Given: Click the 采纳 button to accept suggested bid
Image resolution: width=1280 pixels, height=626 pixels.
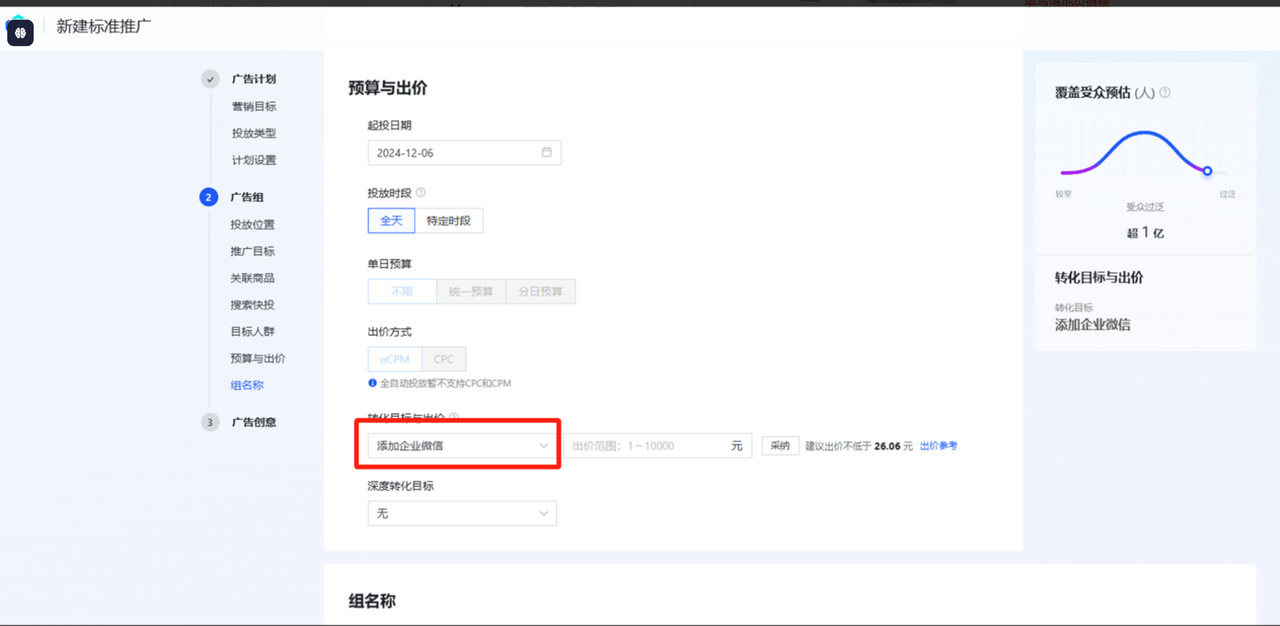Looking at the screenshot, I should tap(779, 446).
